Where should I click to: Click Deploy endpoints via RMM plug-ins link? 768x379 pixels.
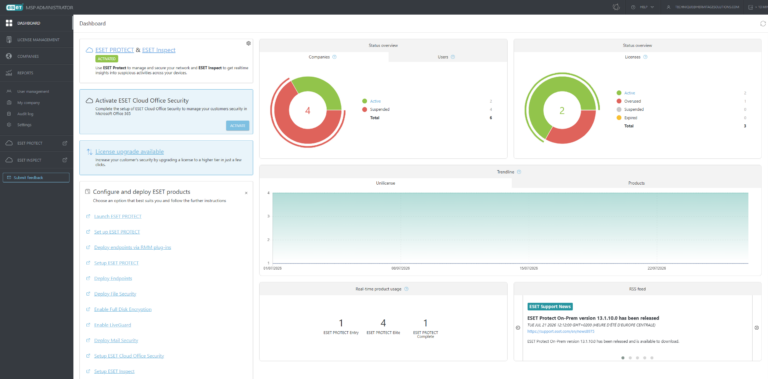coord(132,247)
